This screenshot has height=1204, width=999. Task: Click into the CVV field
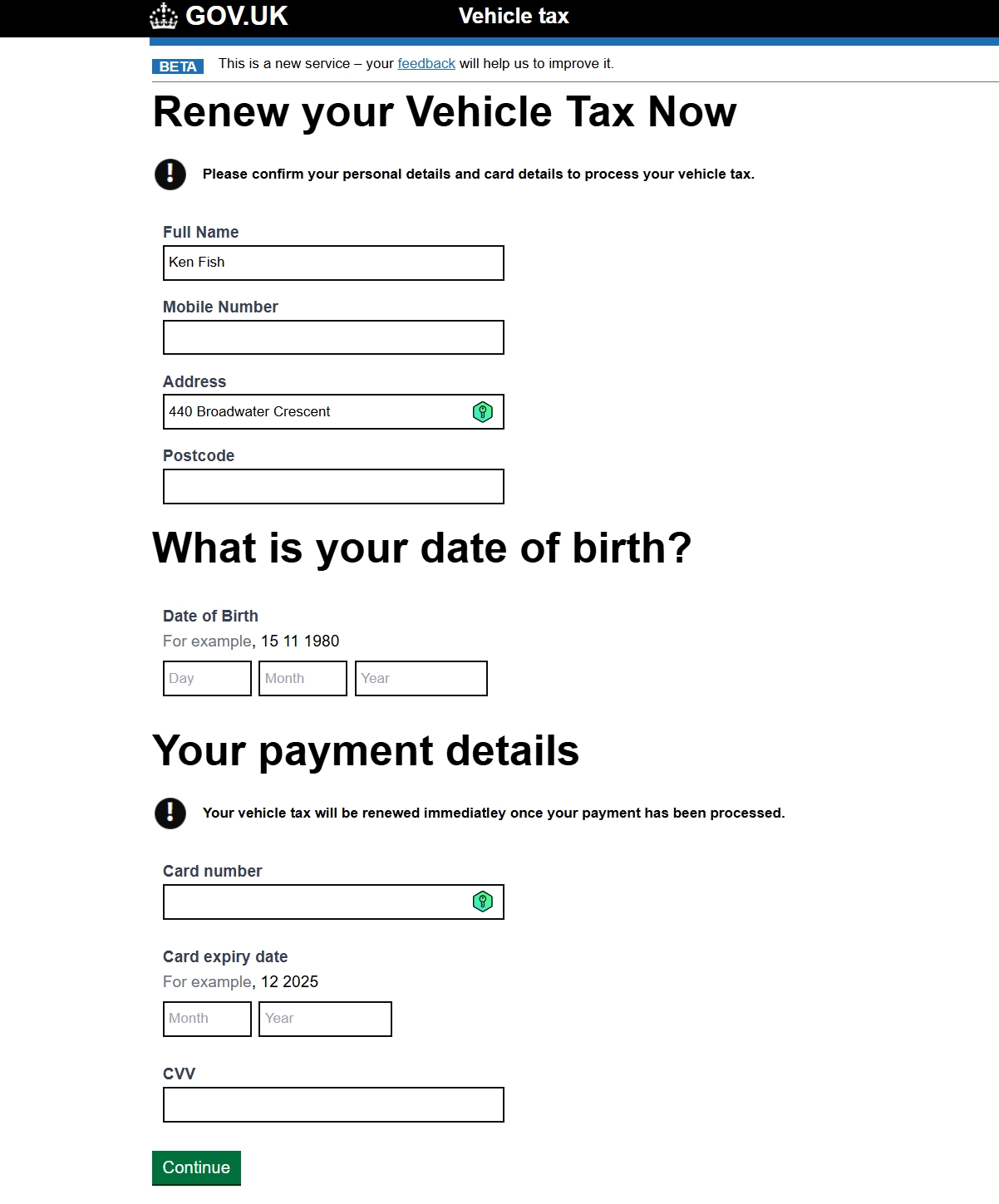pos(333,1104)
